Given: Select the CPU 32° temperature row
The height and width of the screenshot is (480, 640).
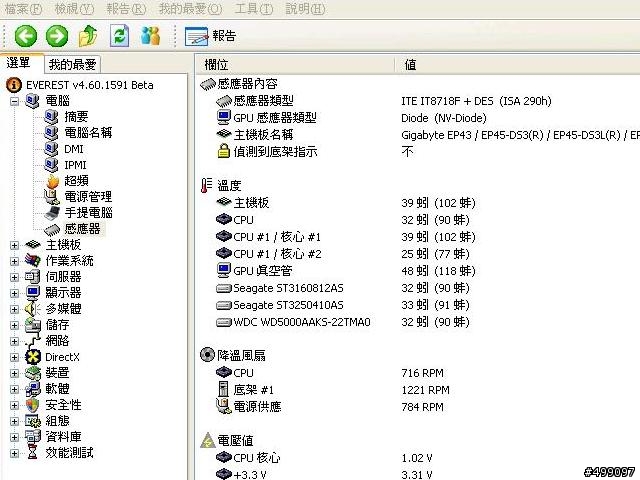Looking at the screenshot, I should [418, 220].
